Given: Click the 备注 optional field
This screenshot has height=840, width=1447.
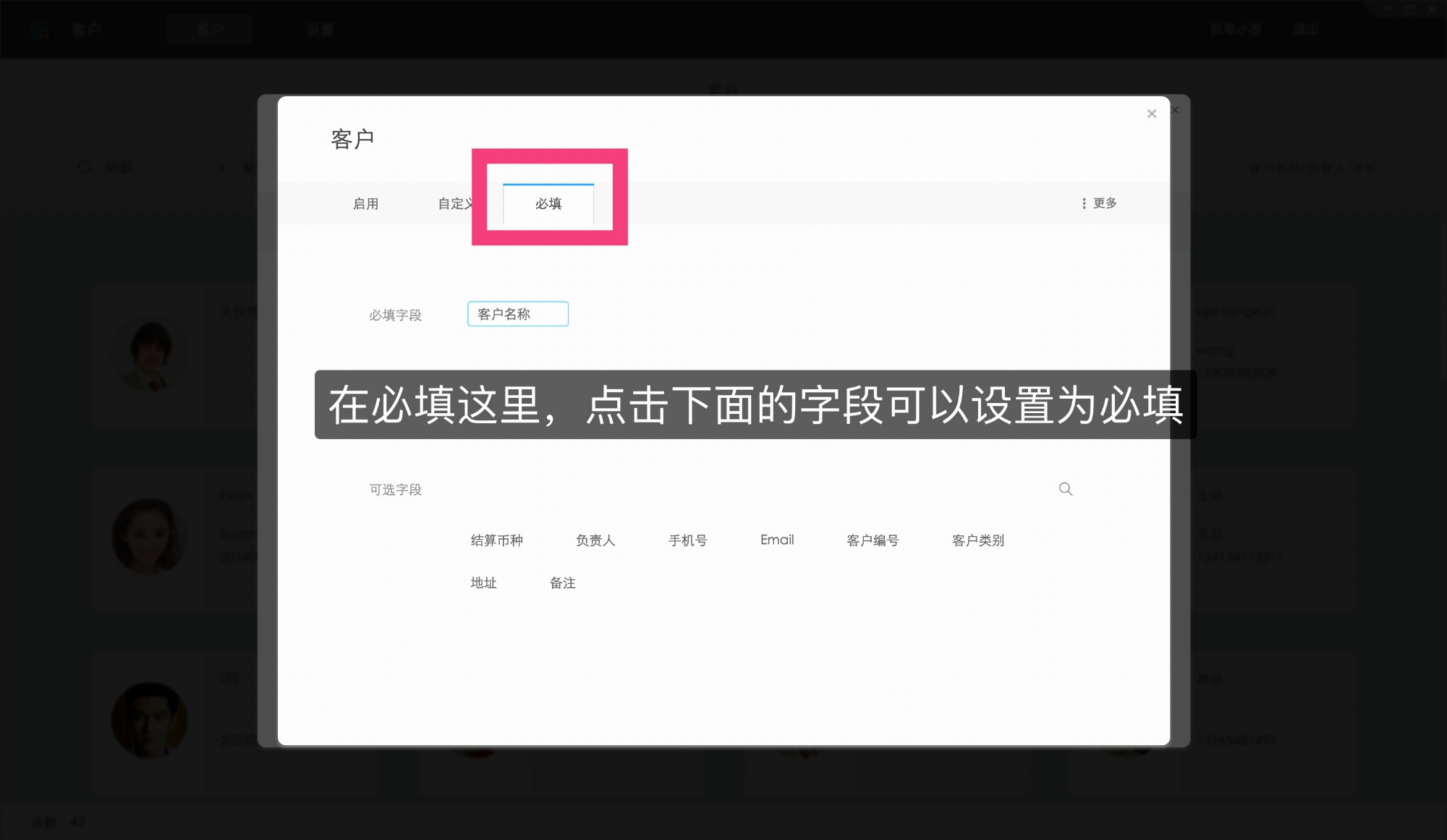Looking at the screenshot, I should pos(563,583).
